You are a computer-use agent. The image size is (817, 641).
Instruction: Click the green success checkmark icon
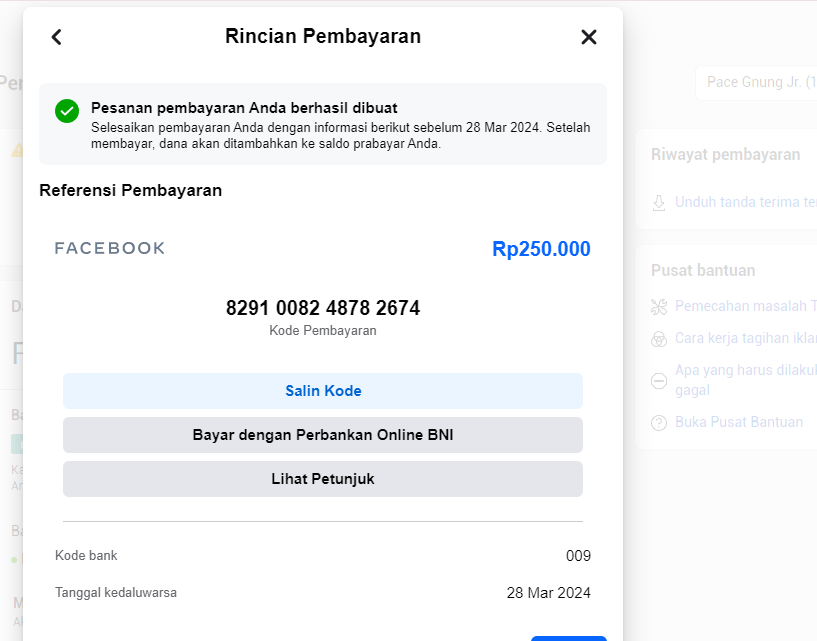tap(67, 110)
